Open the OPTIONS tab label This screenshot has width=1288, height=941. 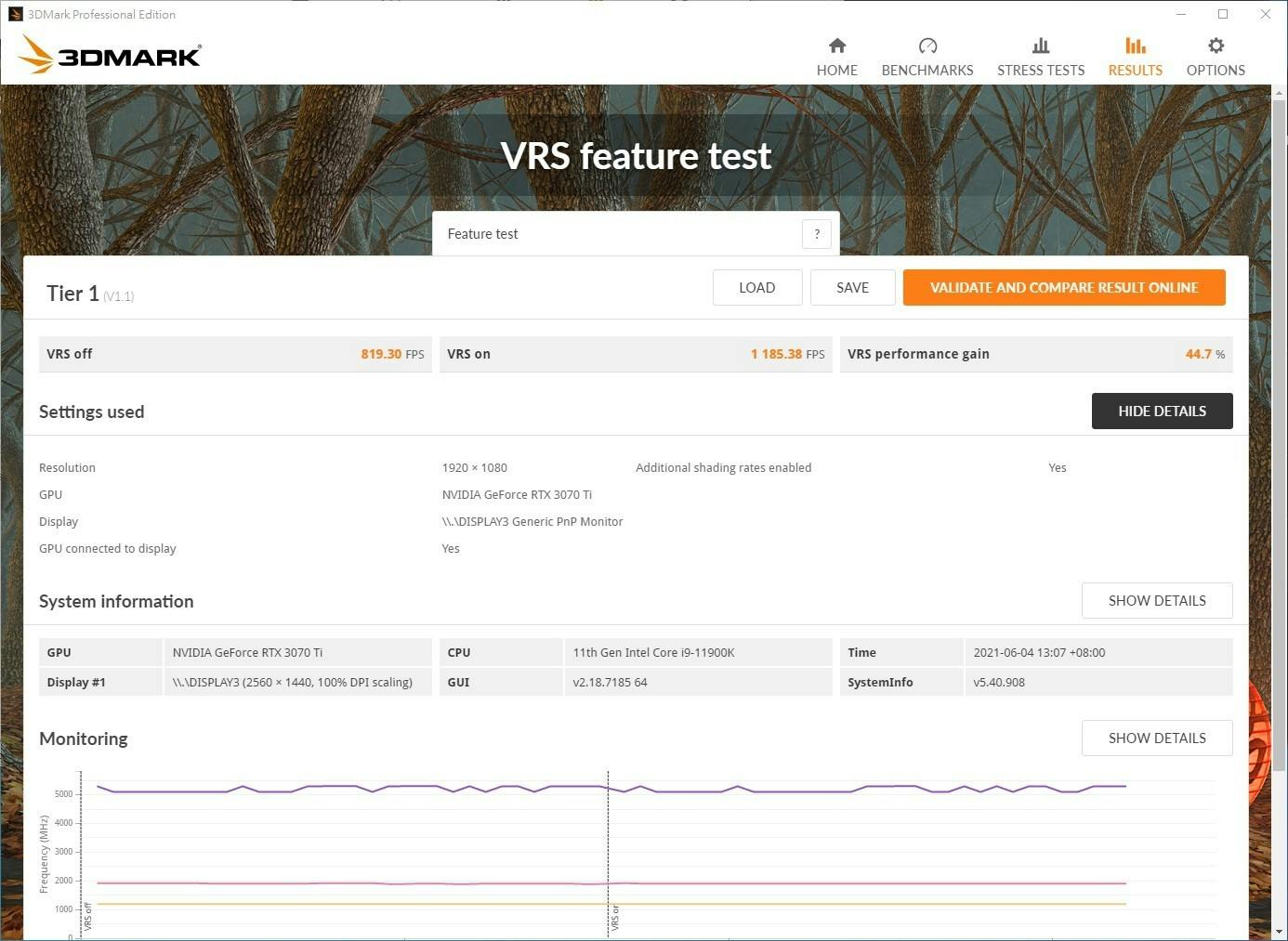tap(1216, 71)
